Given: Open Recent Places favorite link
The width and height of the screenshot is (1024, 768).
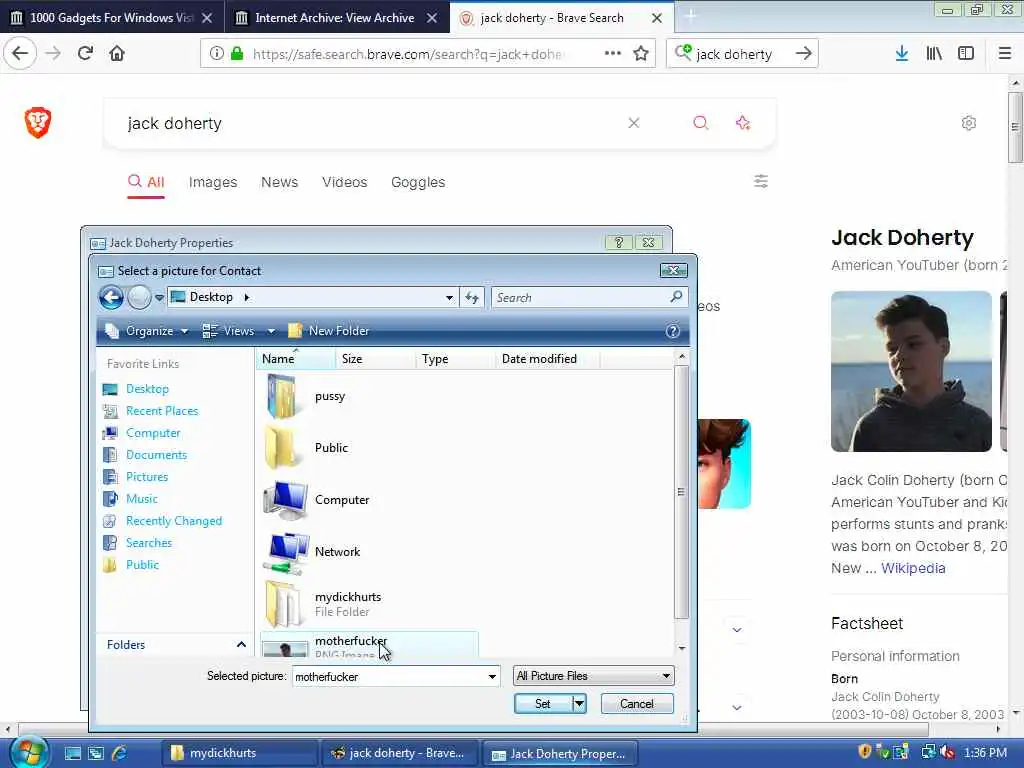Looking at the screenshot, I should [150, 411].
